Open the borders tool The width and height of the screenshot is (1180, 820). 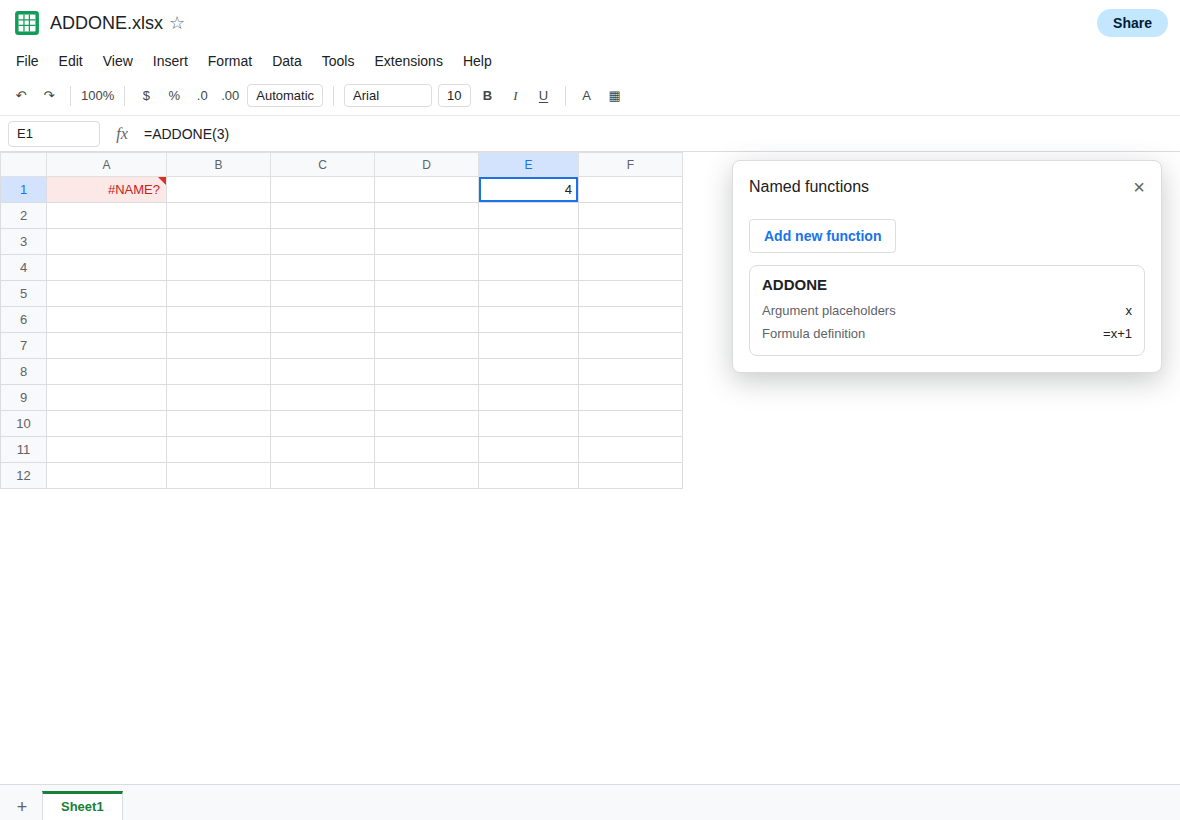point(614,96)
